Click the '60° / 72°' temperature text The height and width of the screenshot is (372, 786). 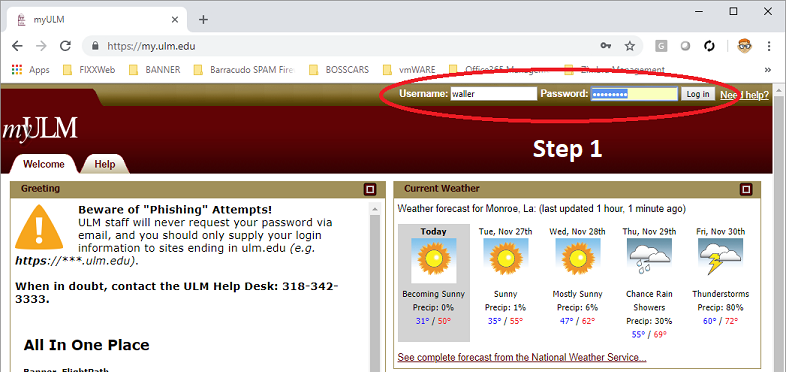(x=720, y=321)
